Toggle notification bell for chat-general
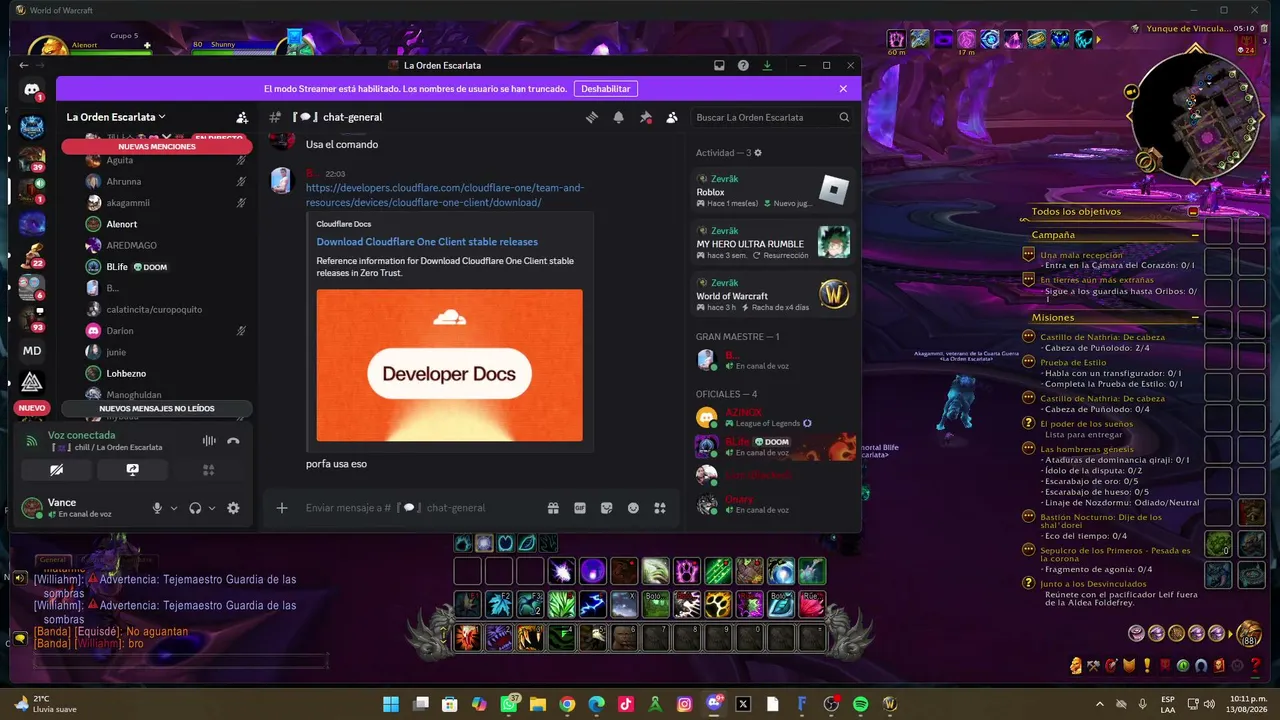The image size is (1280, 720). 619,117
